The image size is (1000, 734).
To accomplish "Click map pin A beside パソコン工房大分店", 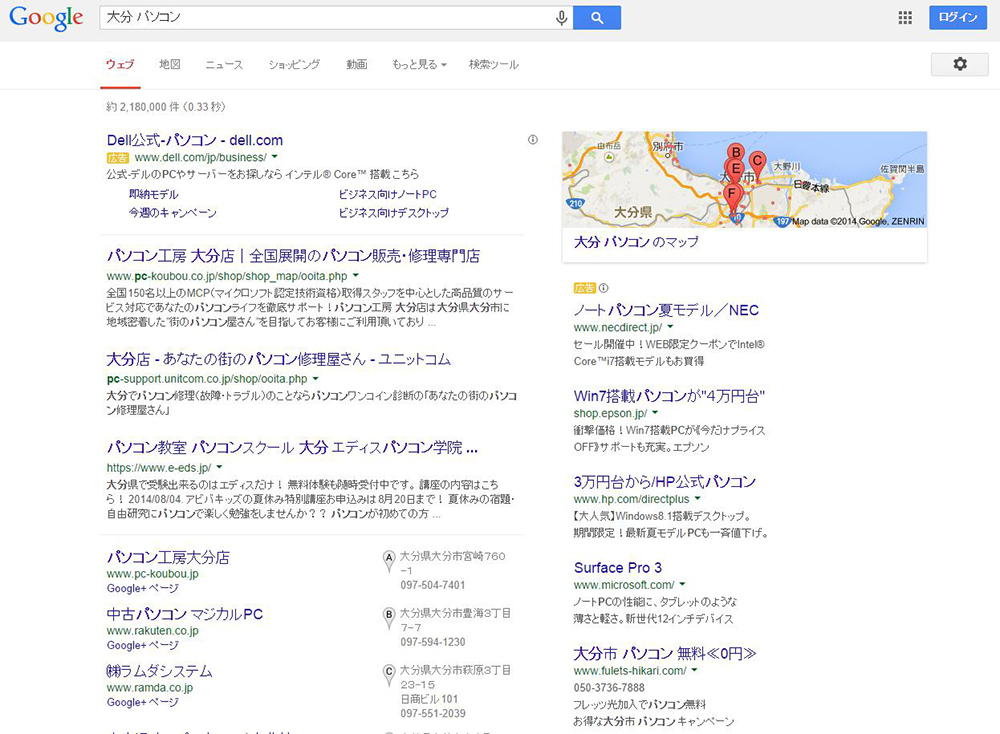I will (x=388, y=561).
